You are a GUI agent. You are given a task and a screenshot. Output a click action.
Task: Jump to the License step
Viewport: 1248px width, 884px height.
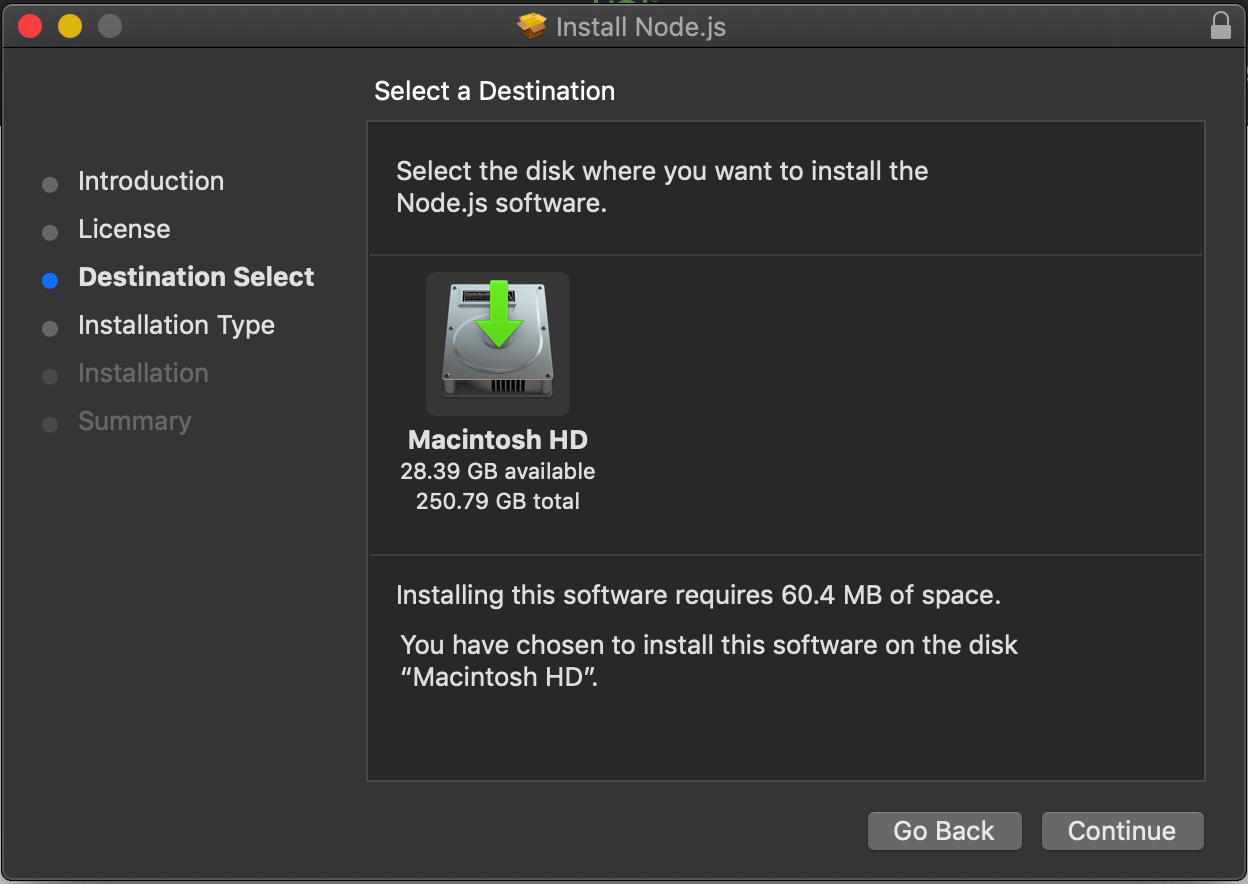(124, 229)
